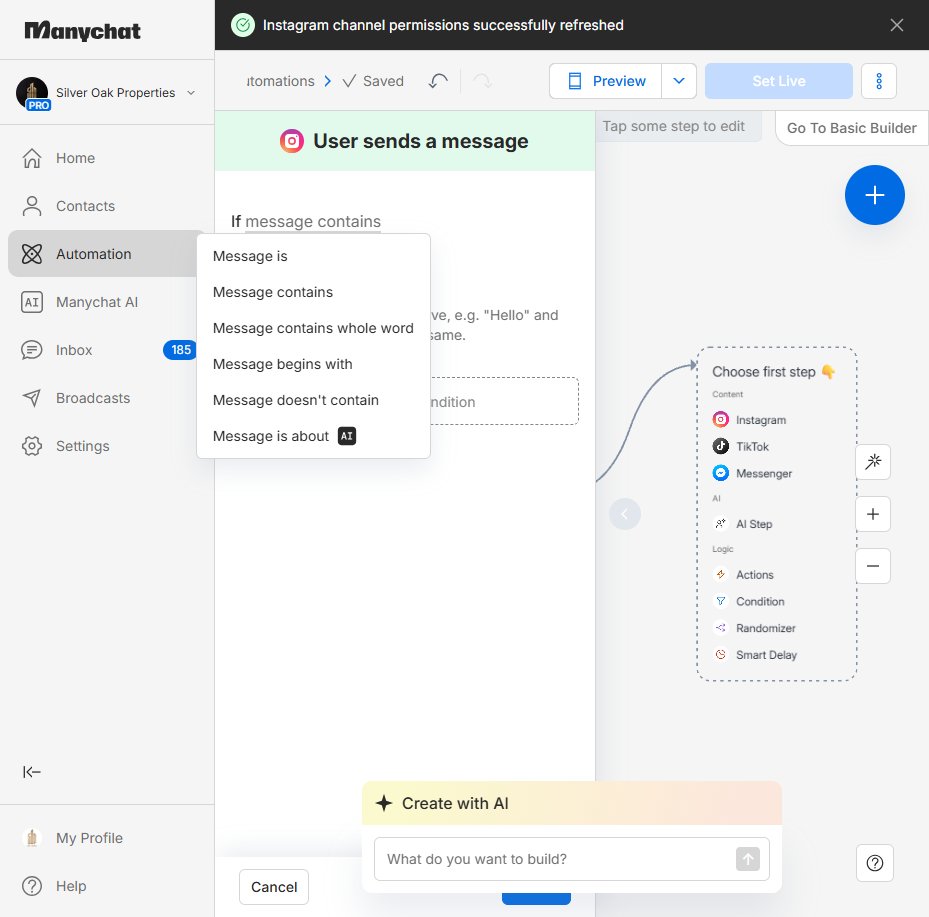Screen dimensions: 929x917
Task: Click the green checkmark success icon
Action: (242, 25)
